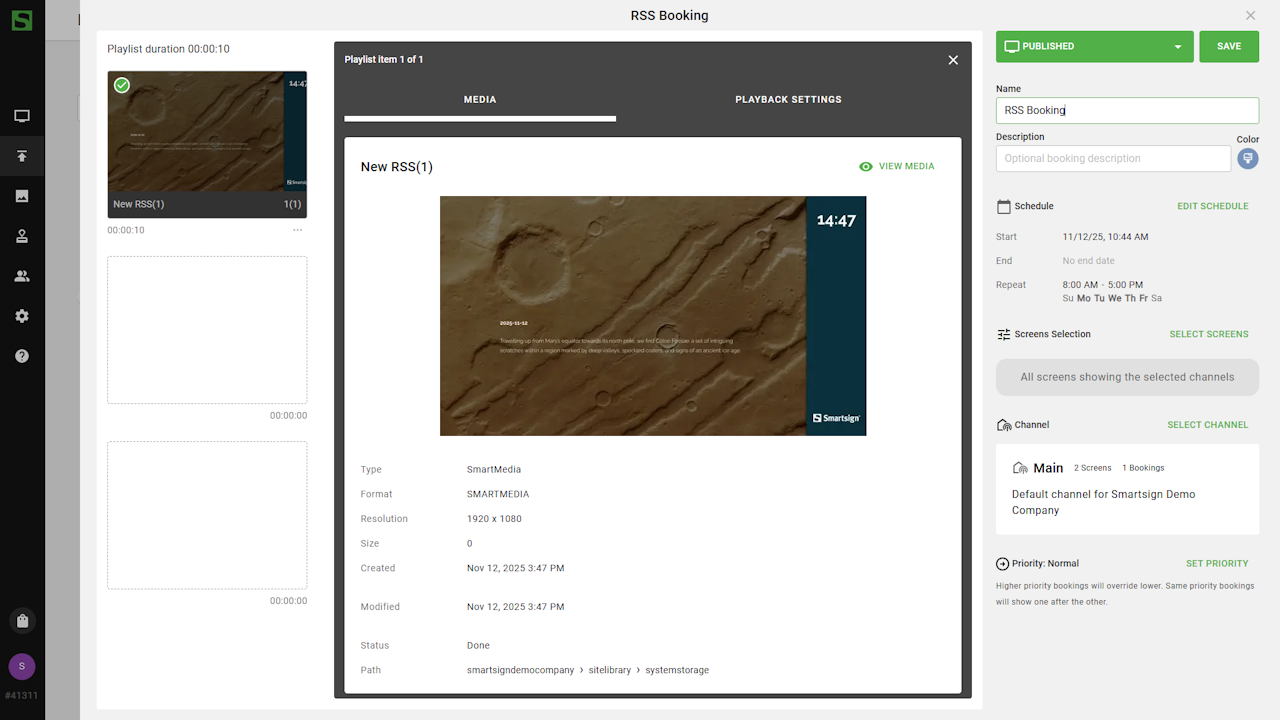
Task: Expand the Published status dropdown
Action: click(x=1177, y=47)
